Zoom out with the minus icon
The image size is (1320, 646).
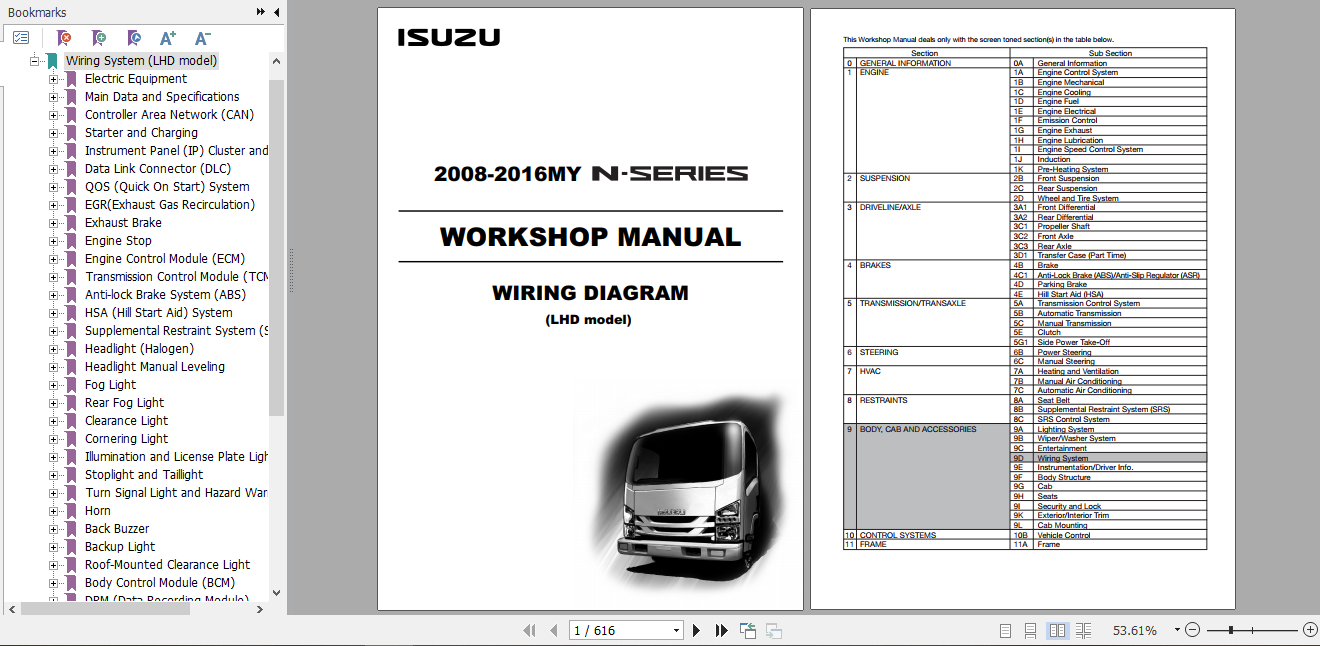click(1191, 630)
